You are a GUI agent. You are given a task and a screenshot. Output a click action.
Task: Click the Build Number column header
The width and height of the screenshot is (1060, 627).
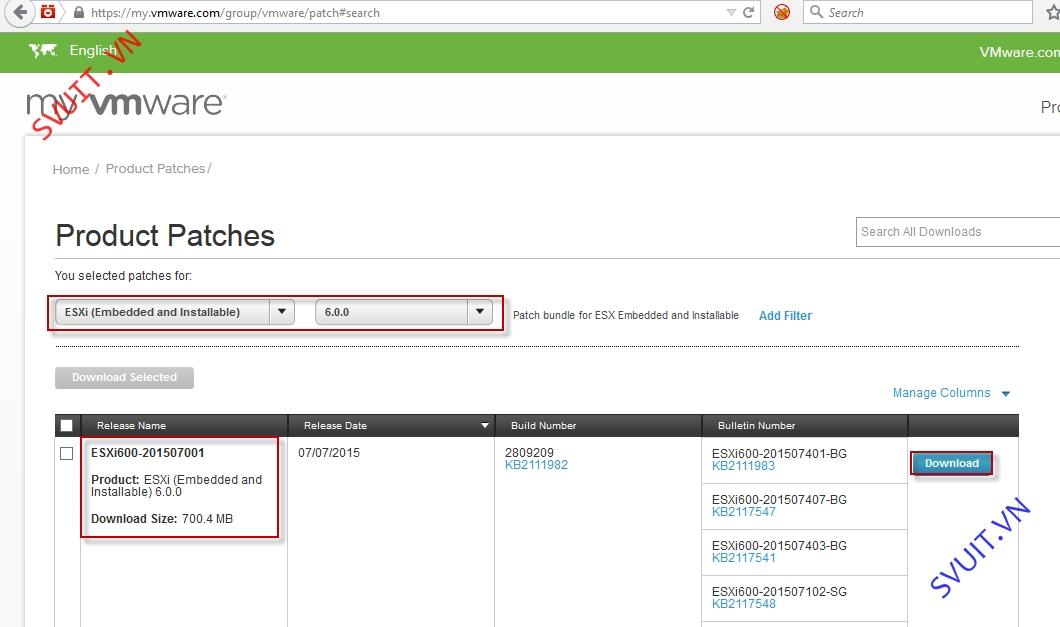tap(544, 425)
